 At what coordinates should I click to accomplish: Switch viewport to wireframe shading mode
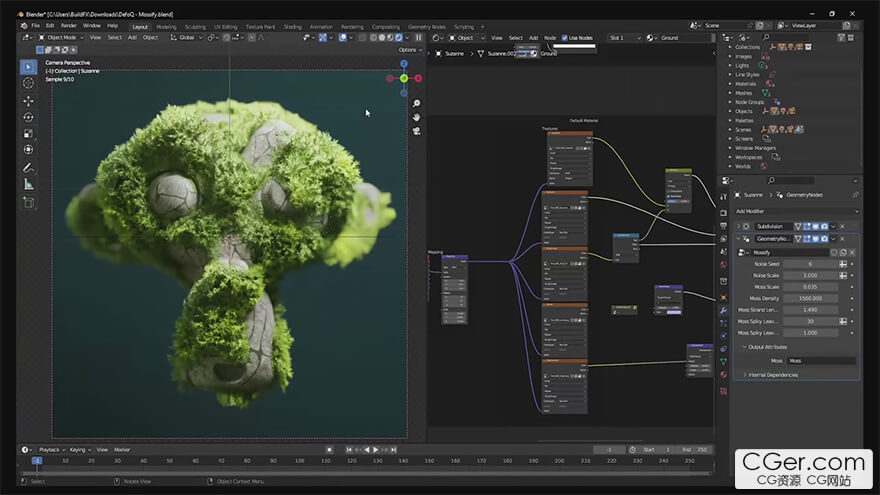click(373, 38)
